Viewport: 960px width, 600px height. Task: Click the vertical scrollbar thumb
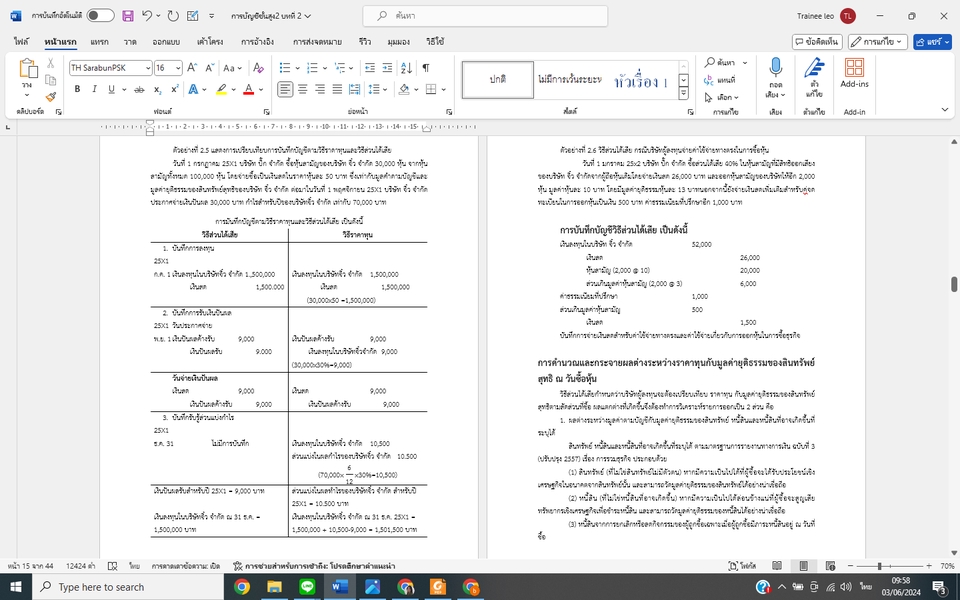coord(953,284)
